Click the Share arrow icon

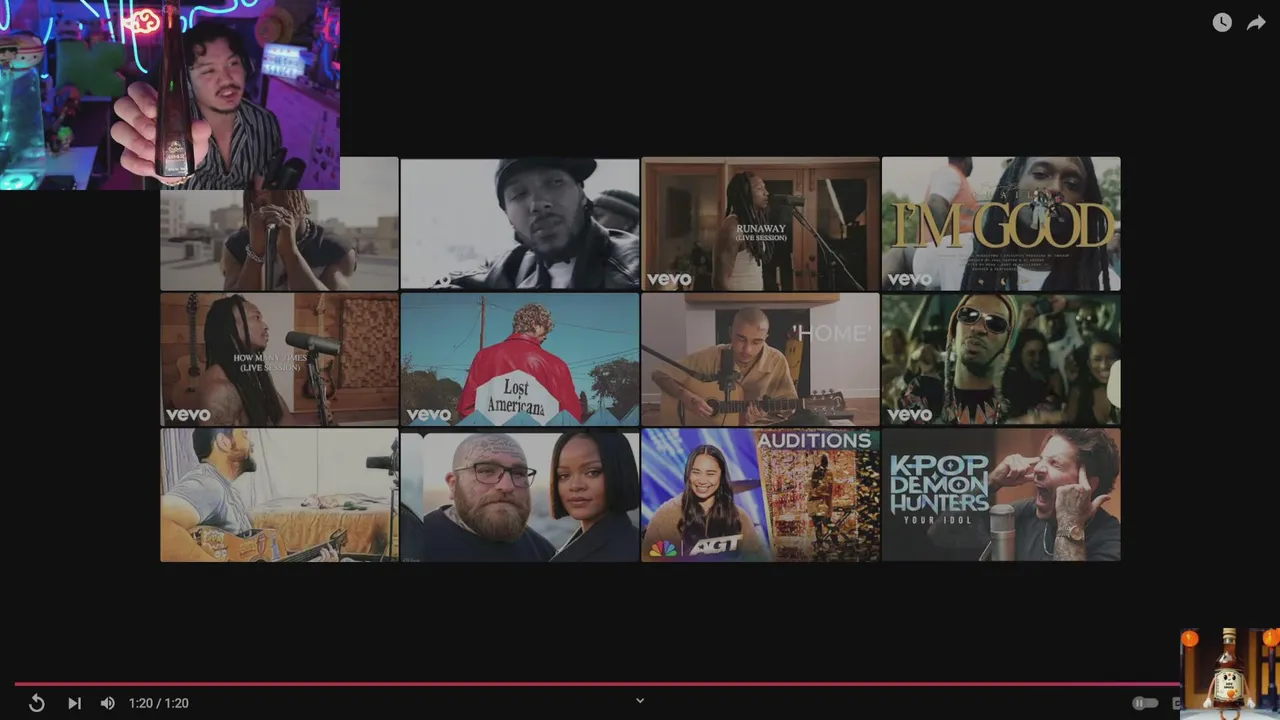click(x=1256, y=22)
